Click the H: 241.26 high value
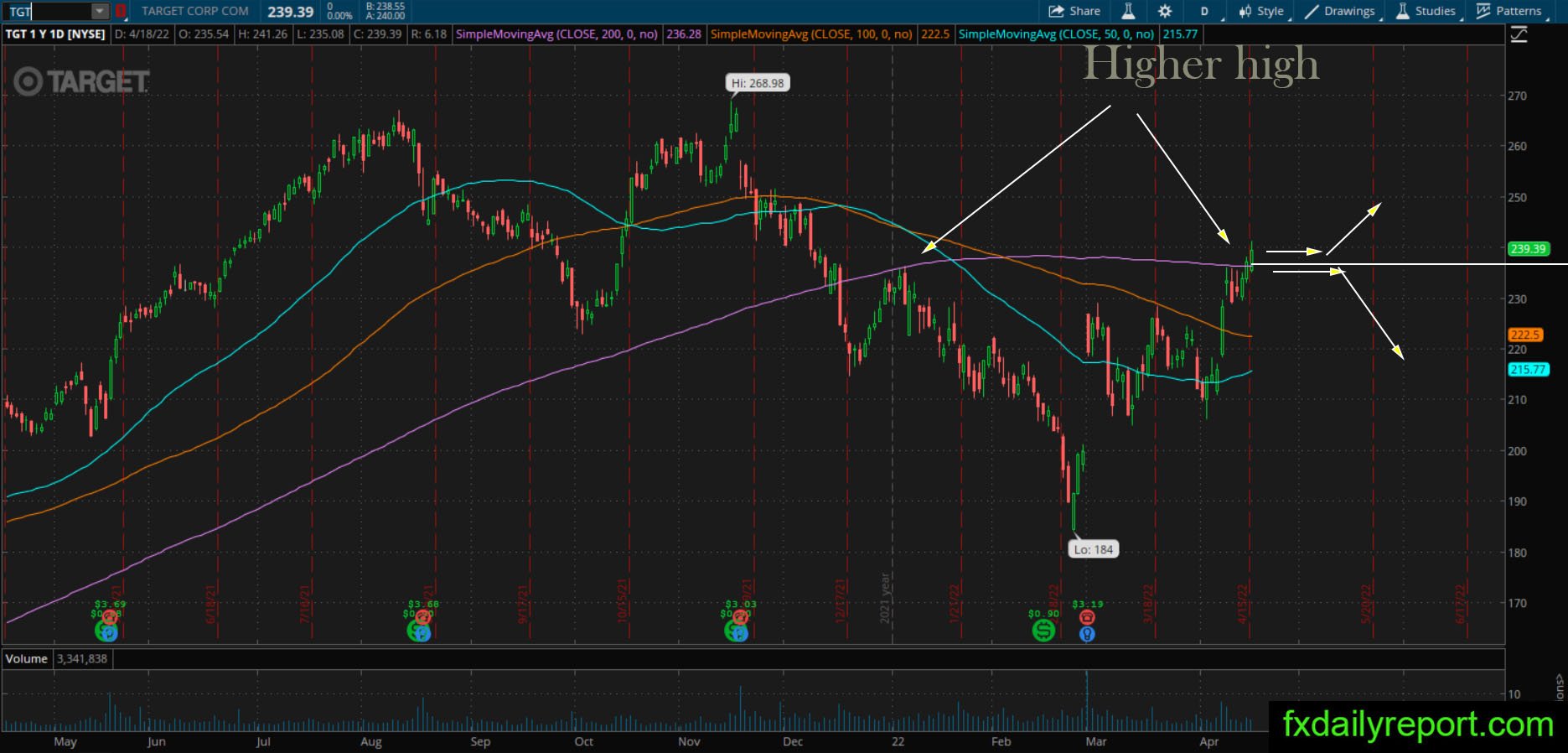 coord(262,34)
